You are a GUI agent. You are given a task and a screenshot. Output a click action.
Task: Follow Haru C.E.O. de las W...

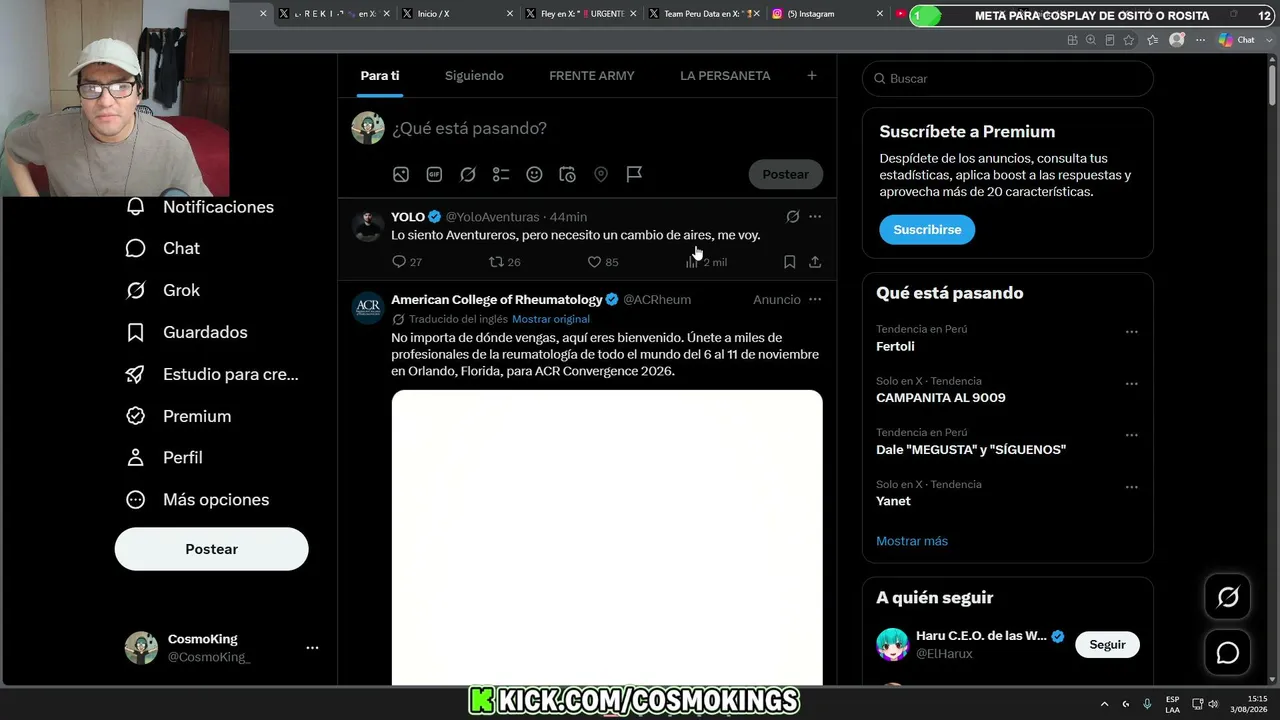(1107, 645)
